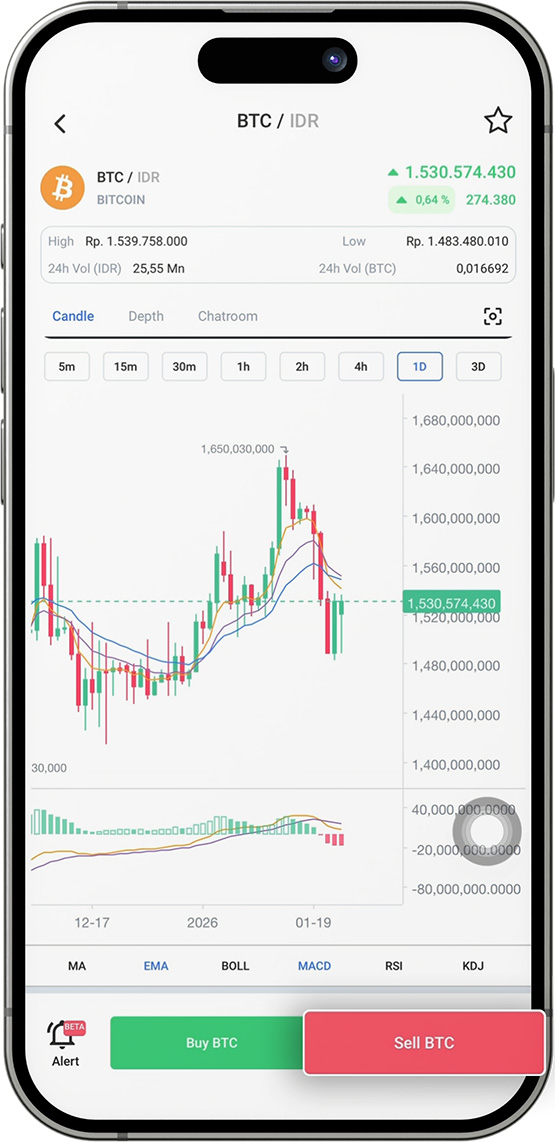Screen dimensions: 555x1142
Task: Toggle the MACD indicator
Action: click(315, 966)
